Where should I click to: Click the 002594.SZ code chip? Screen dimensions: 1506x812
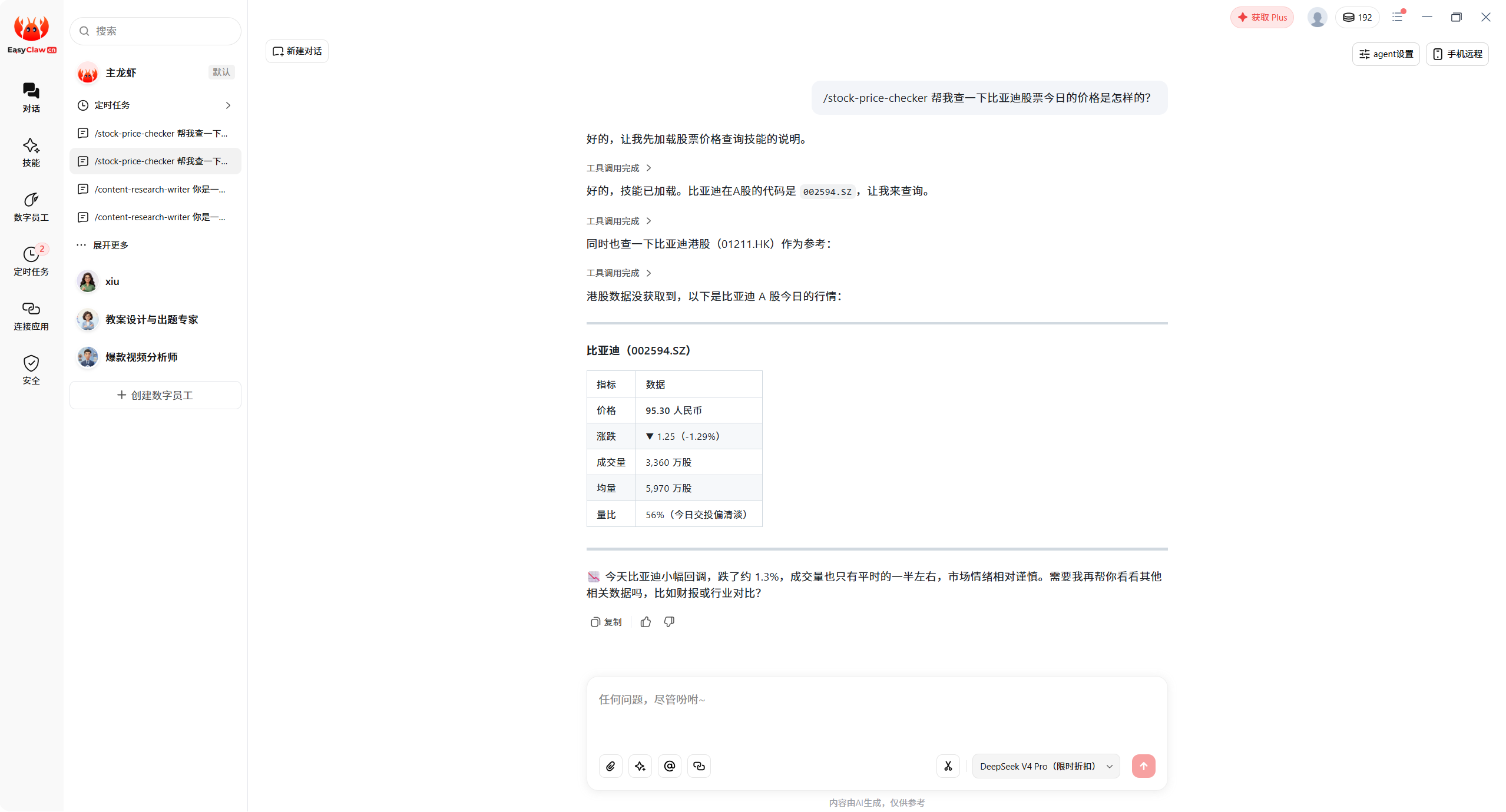[x=827, y=192]
